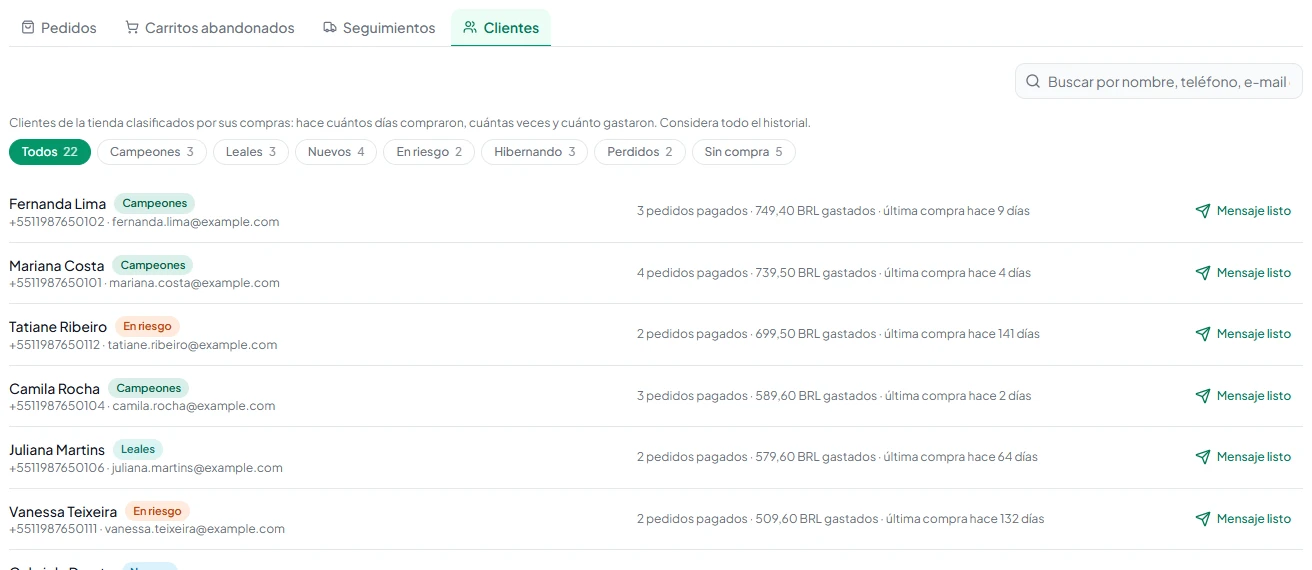The height and width of the screenshot is (570, 1312).
Task: Filter clients by Leales 3
Action: (x=251, y=152)
